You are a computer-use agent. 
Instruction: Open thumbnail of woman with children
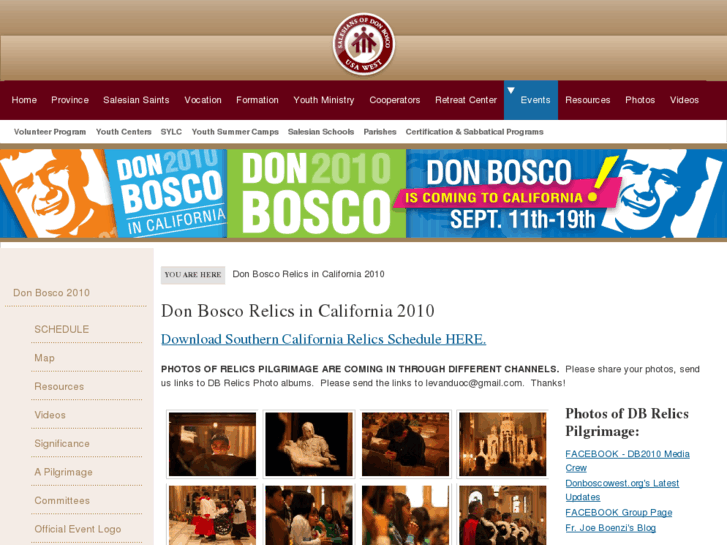(309, 515)
